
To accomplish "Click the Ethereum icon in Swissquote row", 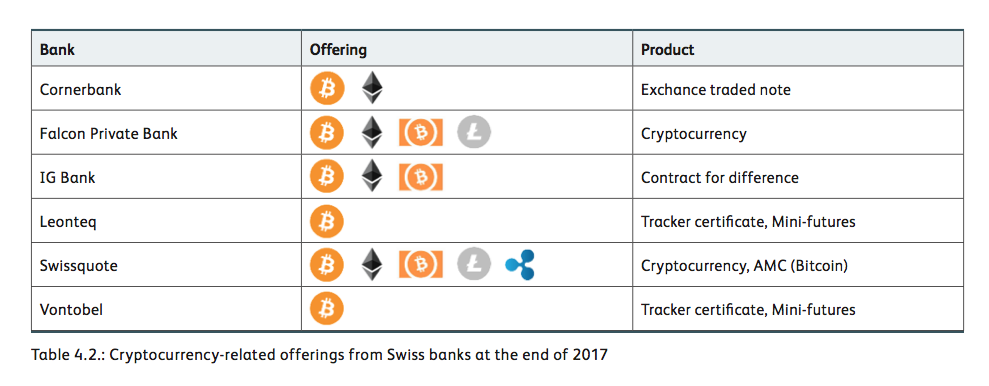I will (373, 264).
